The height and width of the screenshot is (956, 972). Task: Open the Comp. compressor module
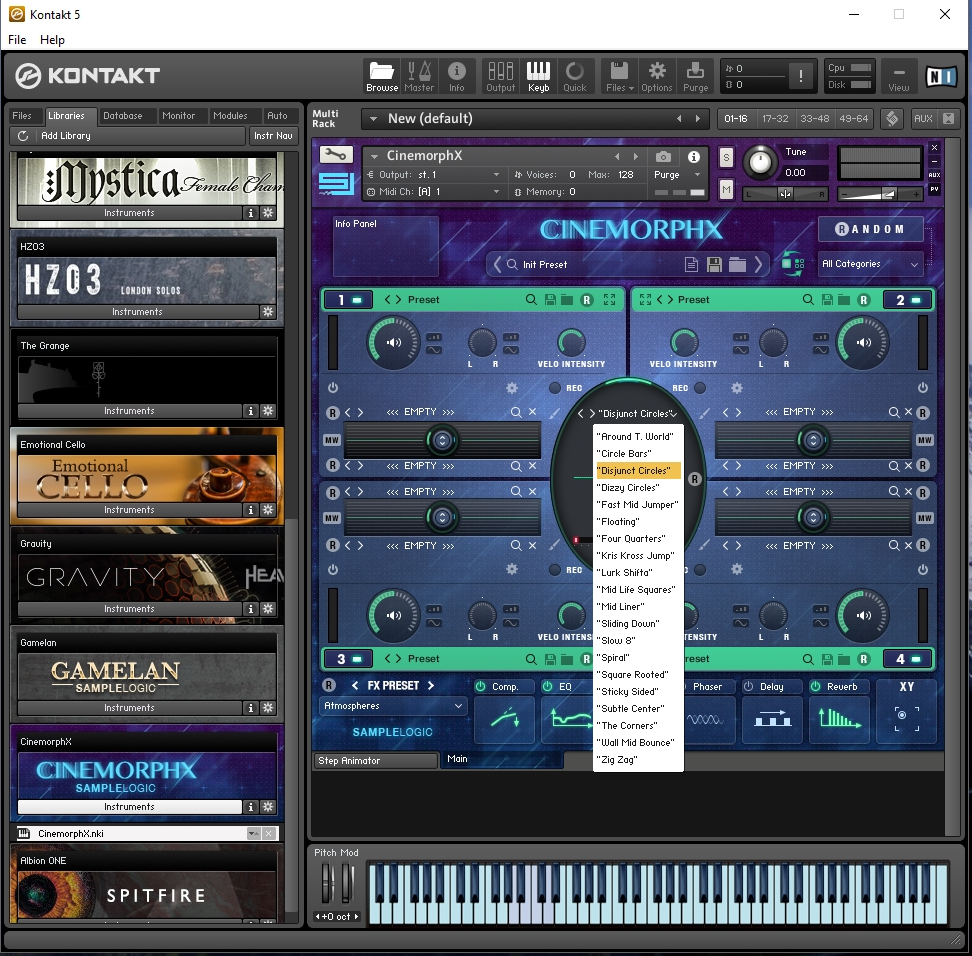504,718
